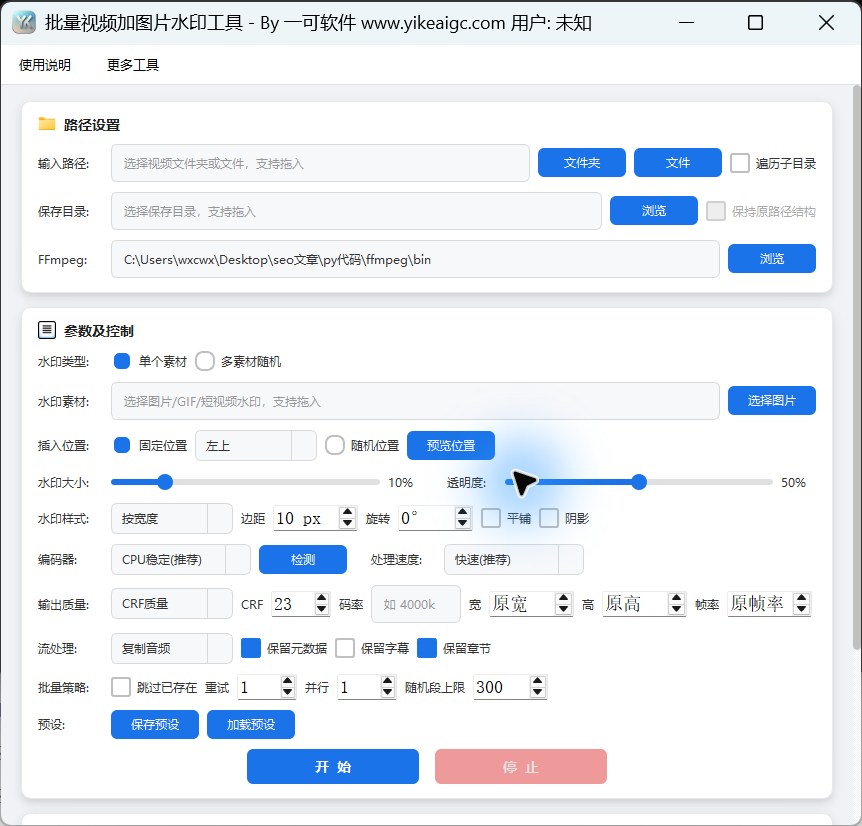Toggle the 保留元数据 checkbox
This screenshot has height=826, width=862.
[251, 648]
